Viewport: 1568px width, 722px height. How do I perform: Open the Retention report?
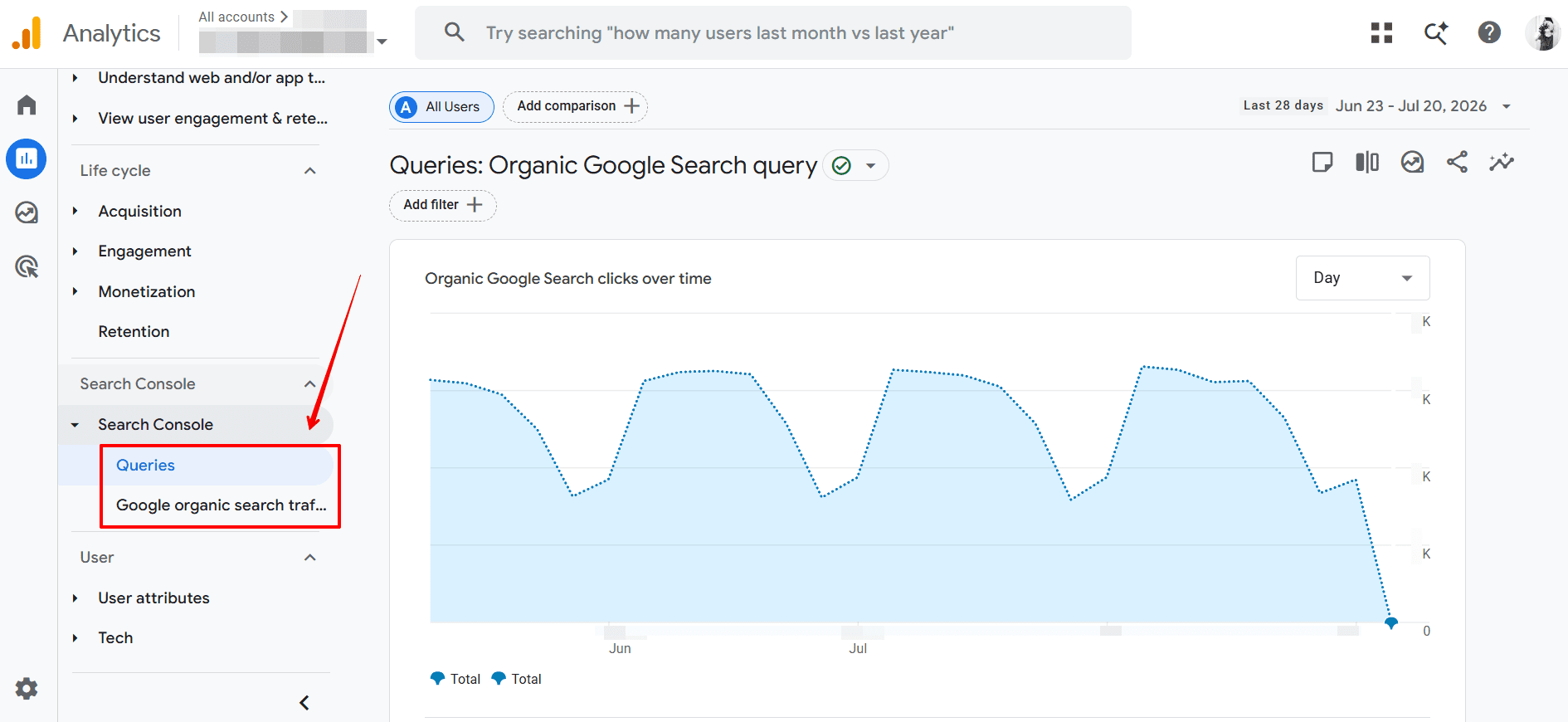pos(134,332)
